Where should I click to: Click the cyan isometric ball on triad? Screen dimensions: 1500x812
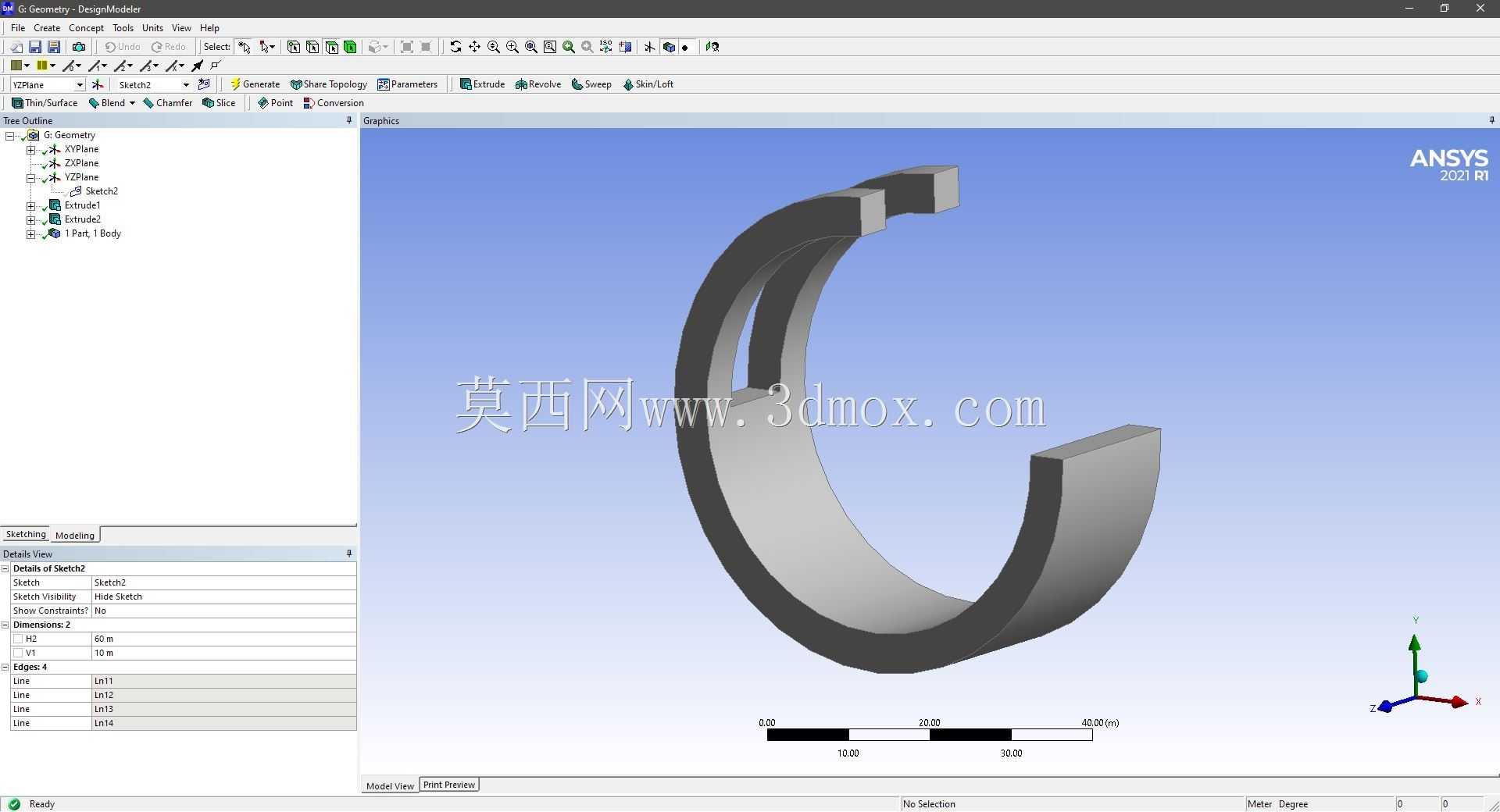(1421, 676)
